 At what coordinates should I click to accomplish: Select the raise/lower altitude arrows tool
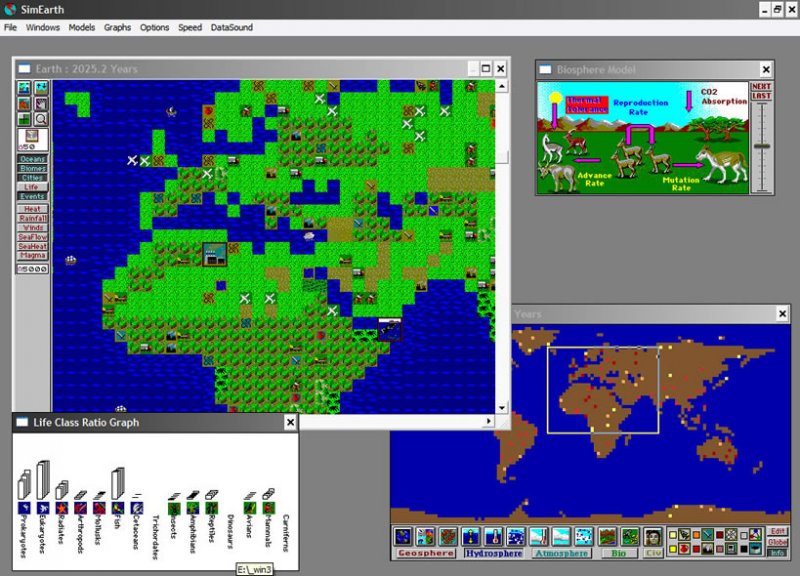point(41,88)
